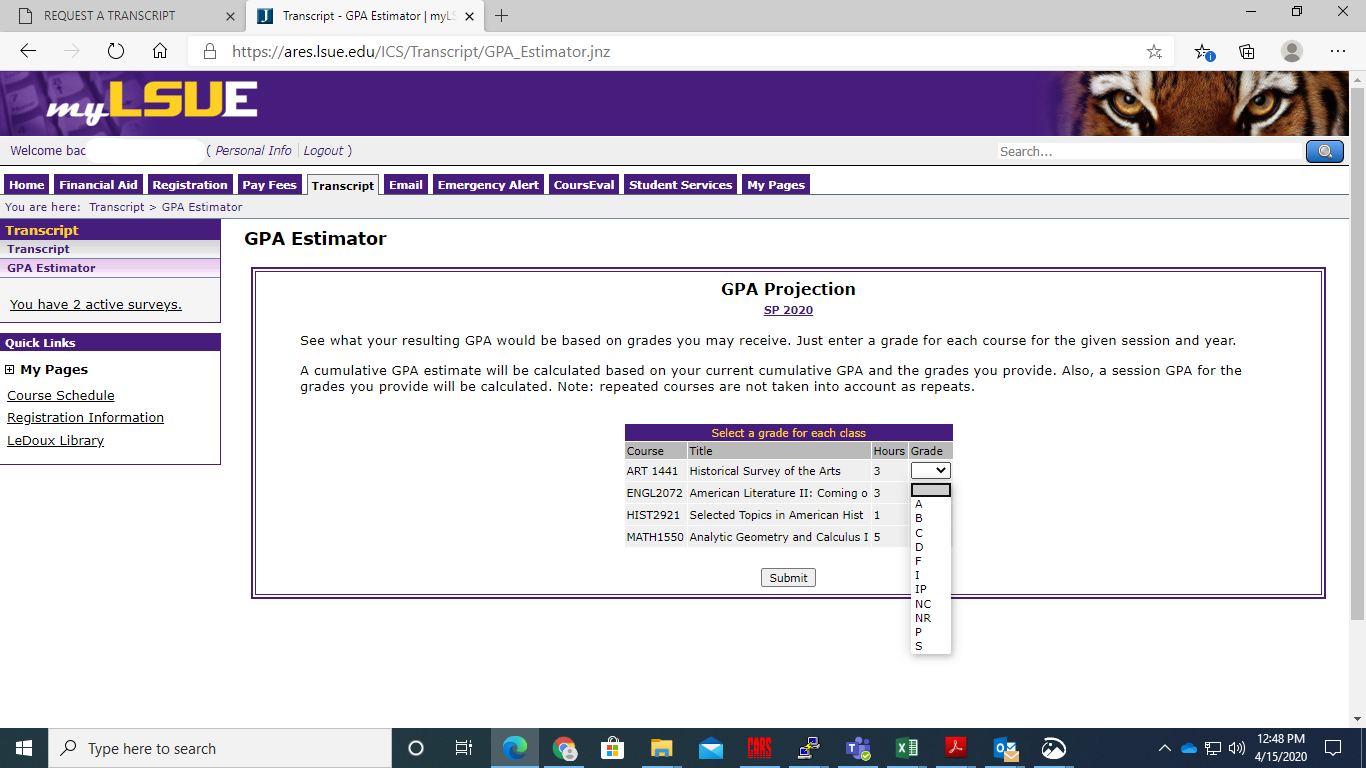Open browser collections icon

1247,51
